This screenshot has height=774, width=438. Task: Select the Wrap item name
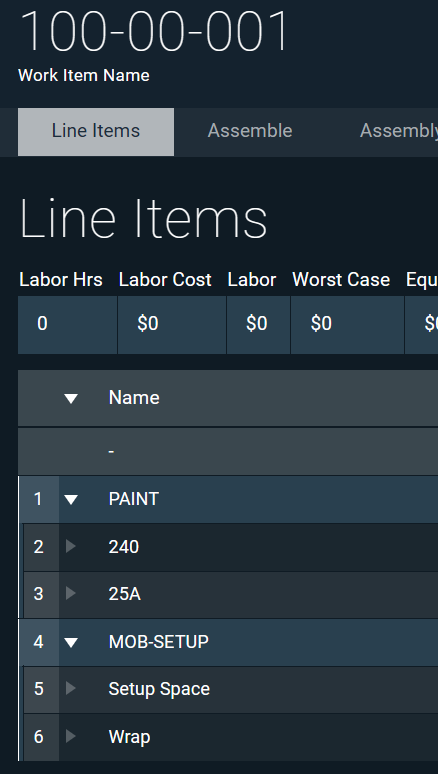click(x=129, y=737)
